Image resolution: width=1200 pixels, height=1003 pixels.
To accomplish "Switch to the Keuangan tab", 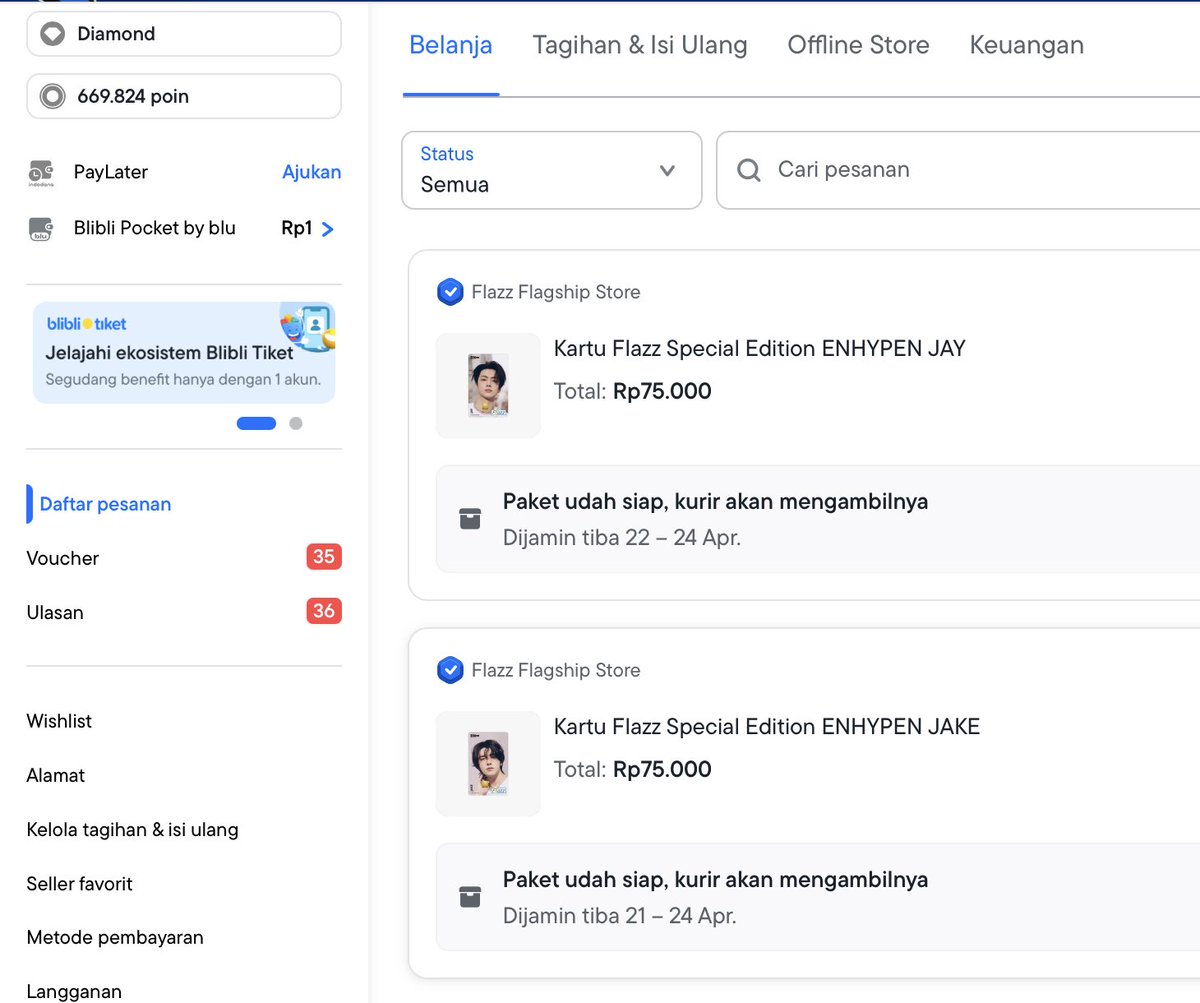I will [x=1027, y=45].
